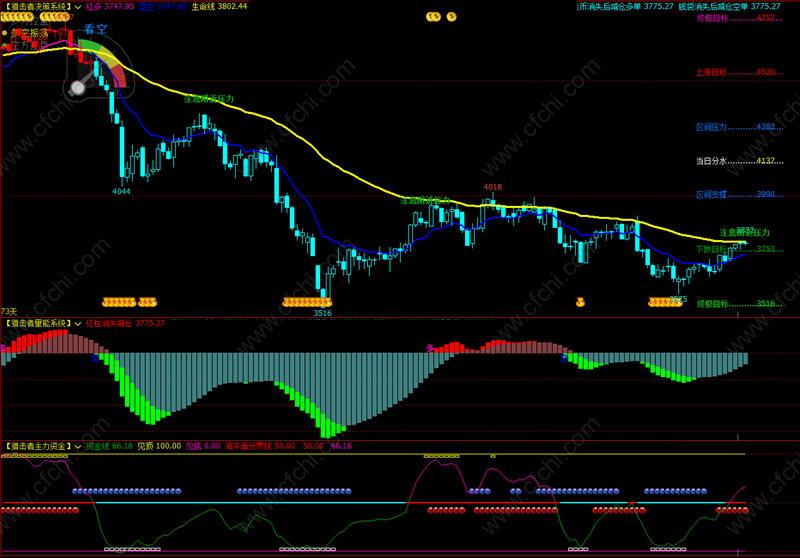
Task: Click the 见底 0.00 value
Action: click(x=203, y=446)
